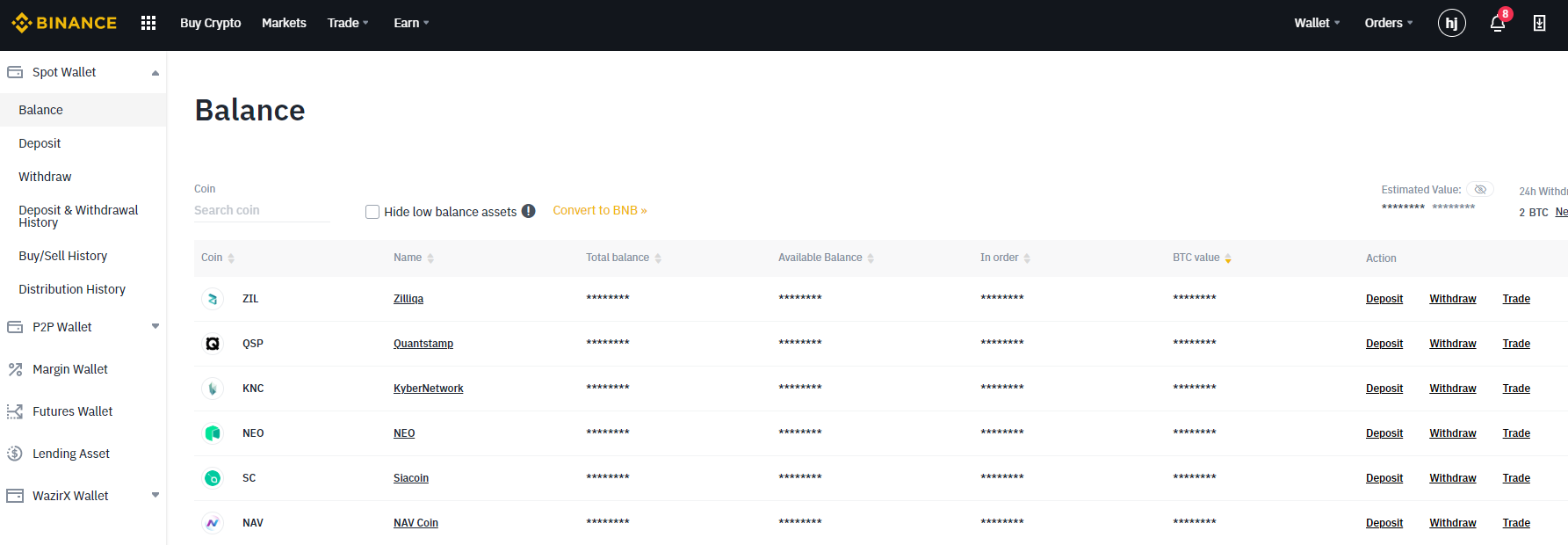Toggle estimated value visibility eye
Image resolution: width=1568 pixels, height=545 pixels.
point(1480,190)
